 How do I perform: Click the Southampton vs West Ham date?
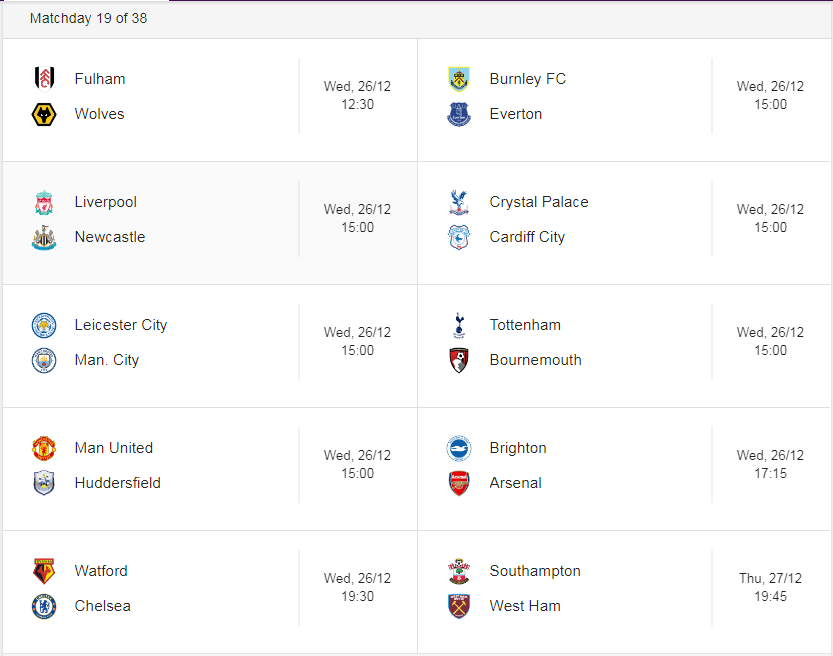click(x=770, y=578)
